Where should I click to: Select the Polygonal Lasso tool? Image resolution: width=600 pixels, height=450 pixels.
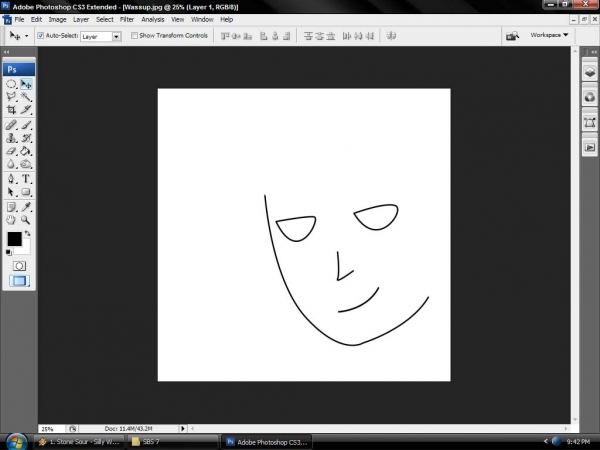tap(11, 96)
